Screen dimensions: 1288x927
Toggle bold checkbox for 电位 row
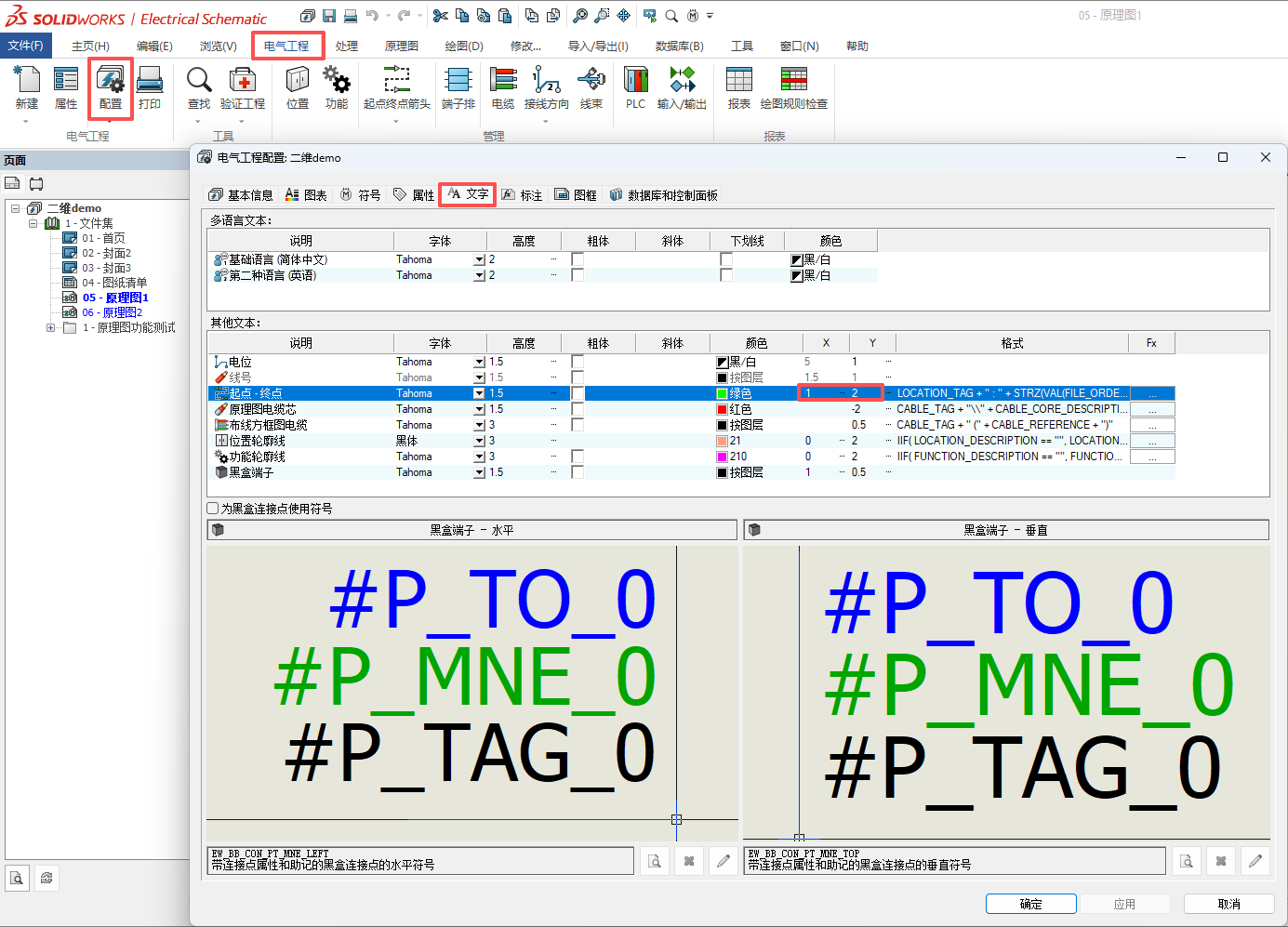[x=578, y=362]
